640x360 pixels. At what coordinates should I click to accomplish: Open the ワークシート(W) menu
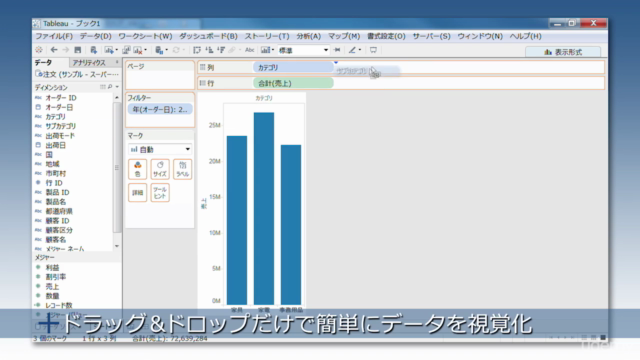145,36
